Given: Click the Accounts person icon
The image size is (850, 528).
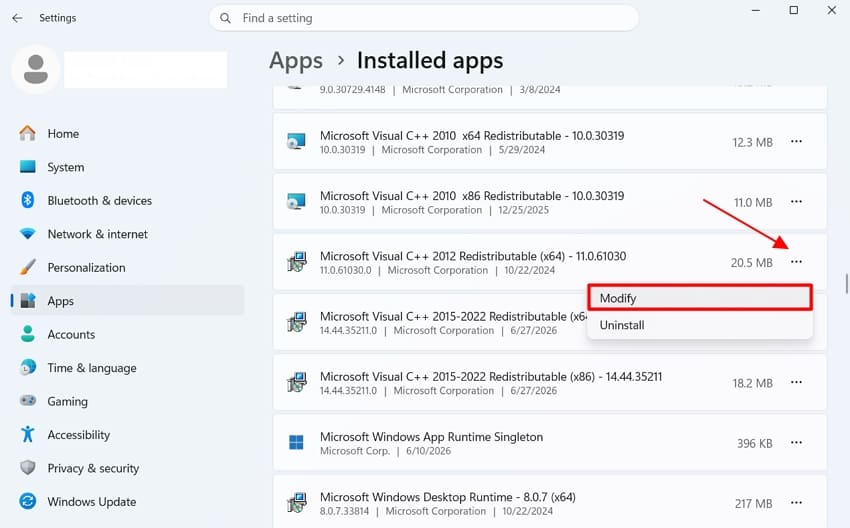Looking at the screenshot, I should [28, 334].
